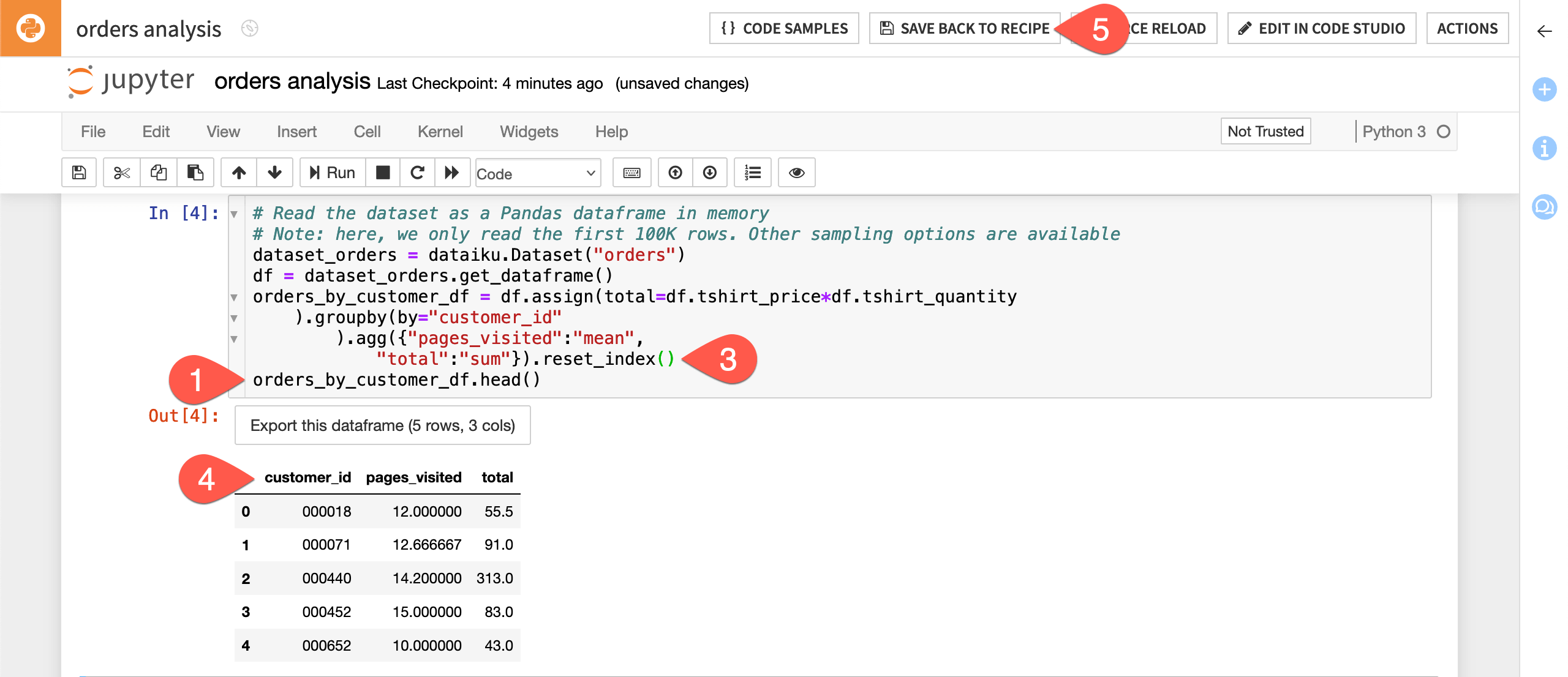Viewport: 1568px width, 677px height.
Task: Copy the selected cell
Action: pyautogui.click(x=158, y=173)
